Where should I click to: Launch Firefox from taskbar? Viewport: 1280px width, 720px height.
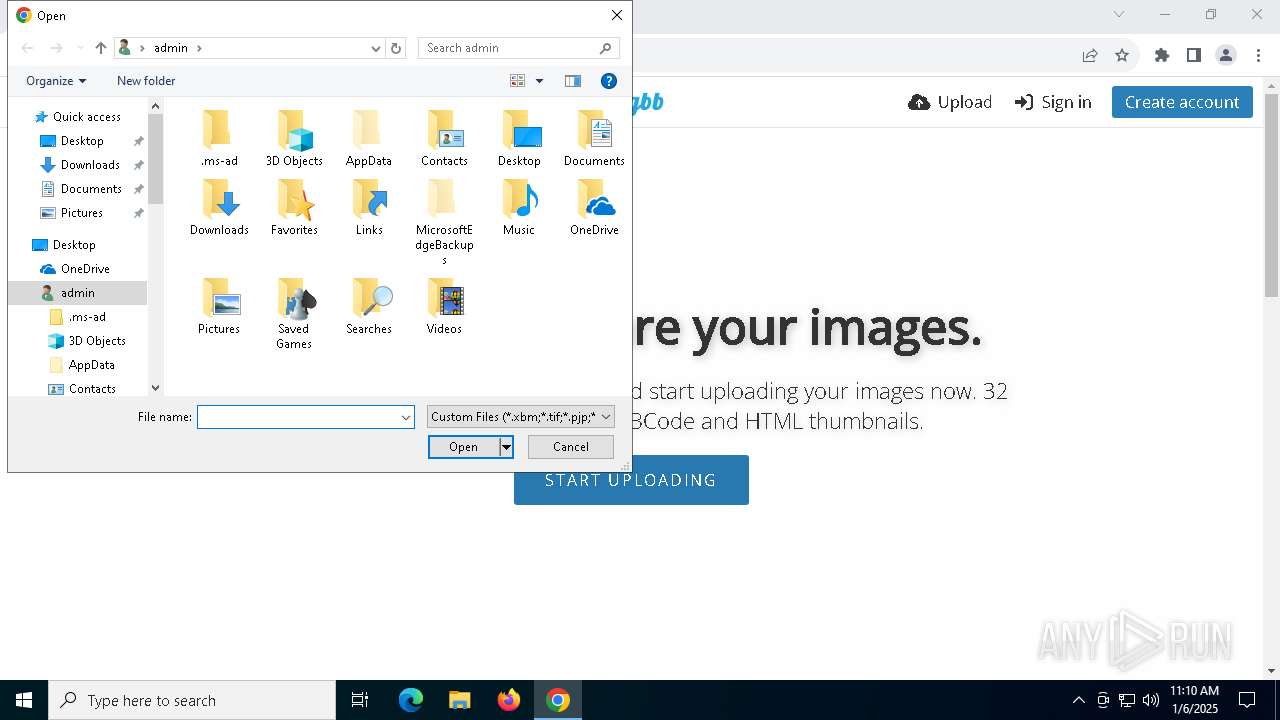point(509,700)
